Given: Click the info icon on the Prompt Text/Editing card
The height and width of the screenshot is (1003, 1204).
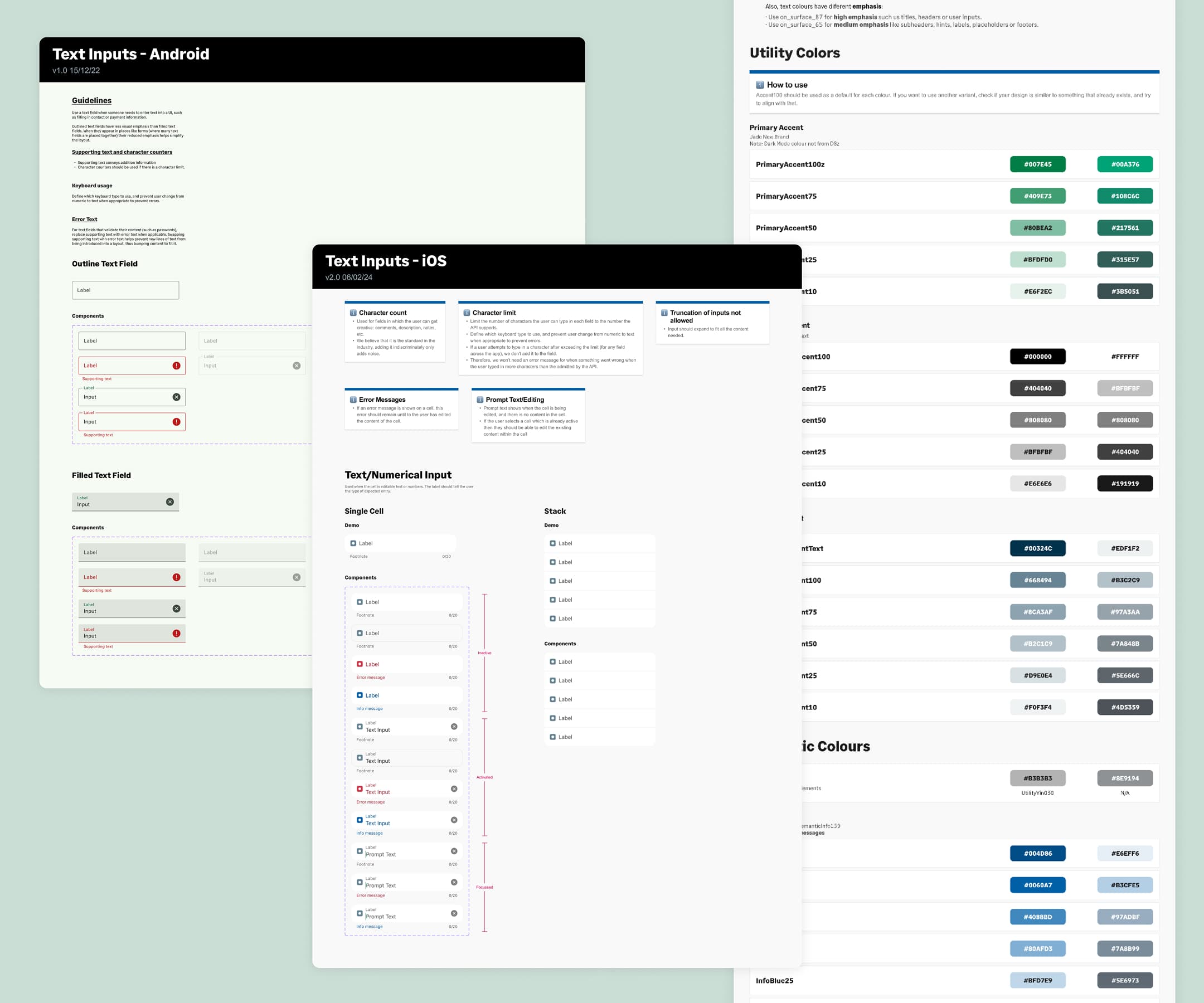Looking at the screenshot, I should coord(480,400).
